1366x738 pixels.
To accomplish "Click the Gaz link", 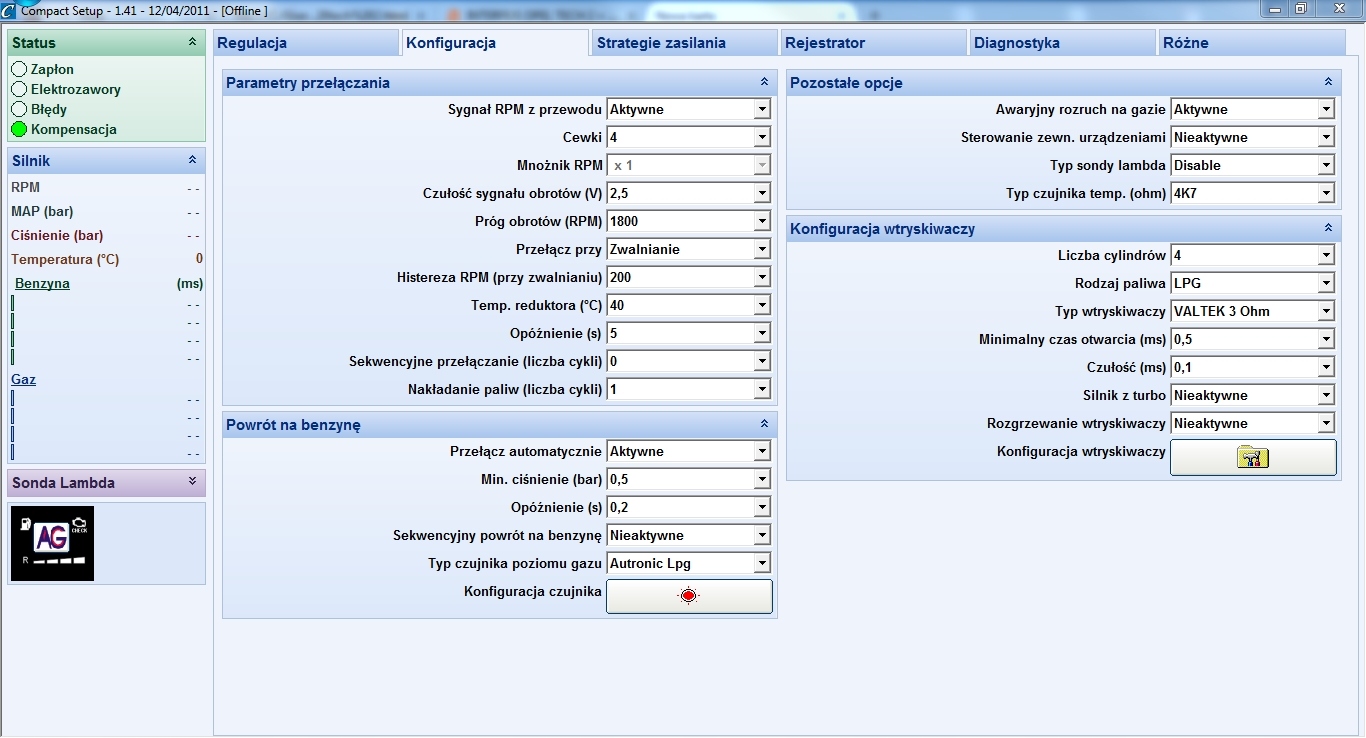I will click(x=23, y=379).
